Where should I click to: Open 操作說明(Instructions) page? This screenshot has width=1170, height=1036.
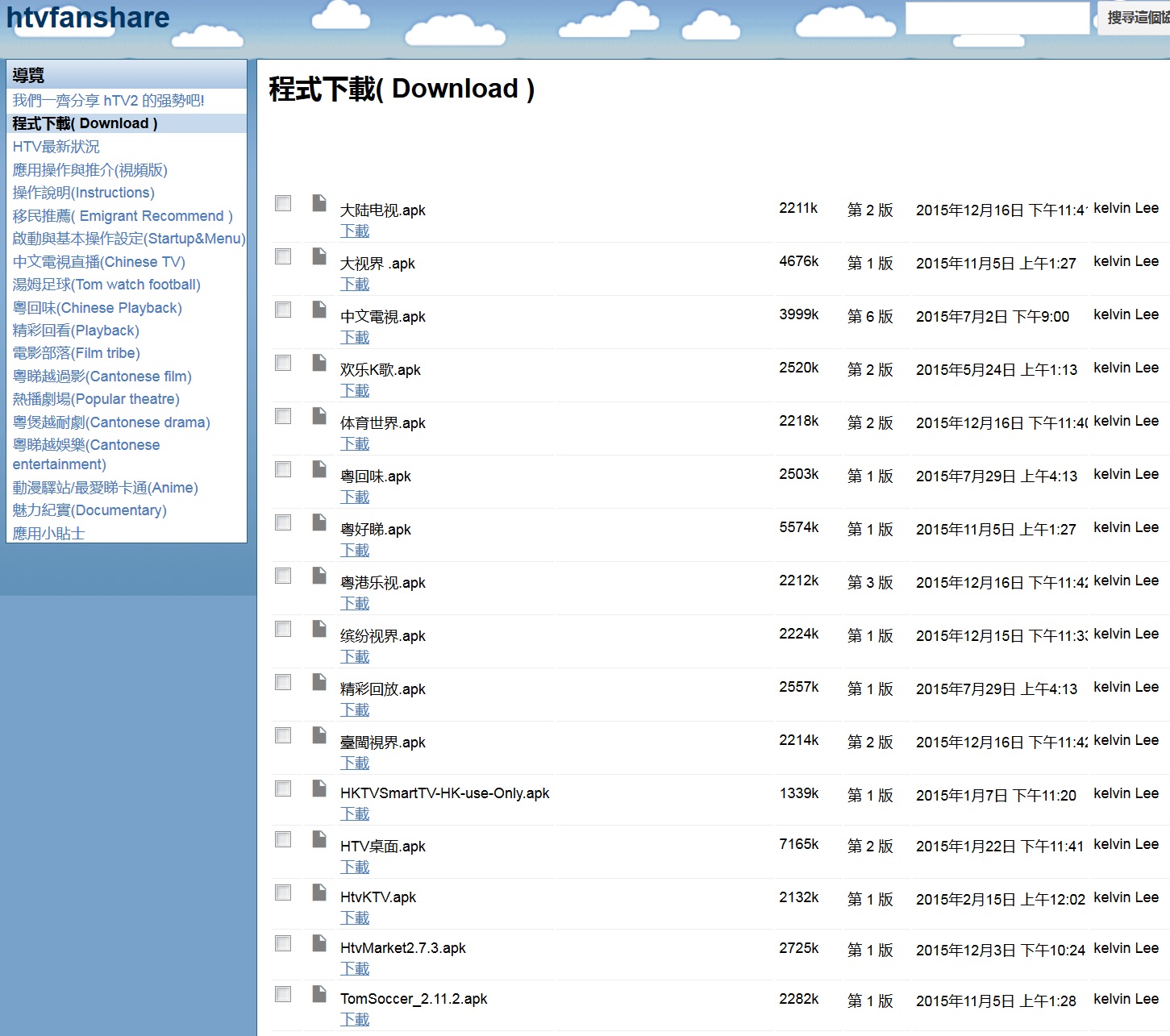click(x=84, y=193)
